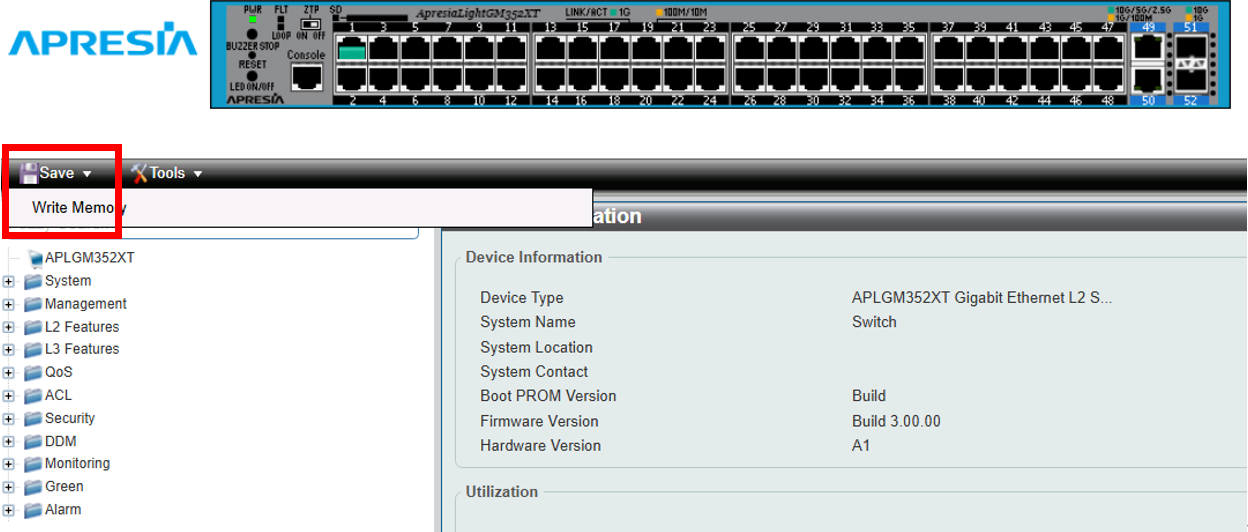The width and height of the screenshot is (1248, 532).
Task: Expand the QoS tree node
Action: (9, 373)
